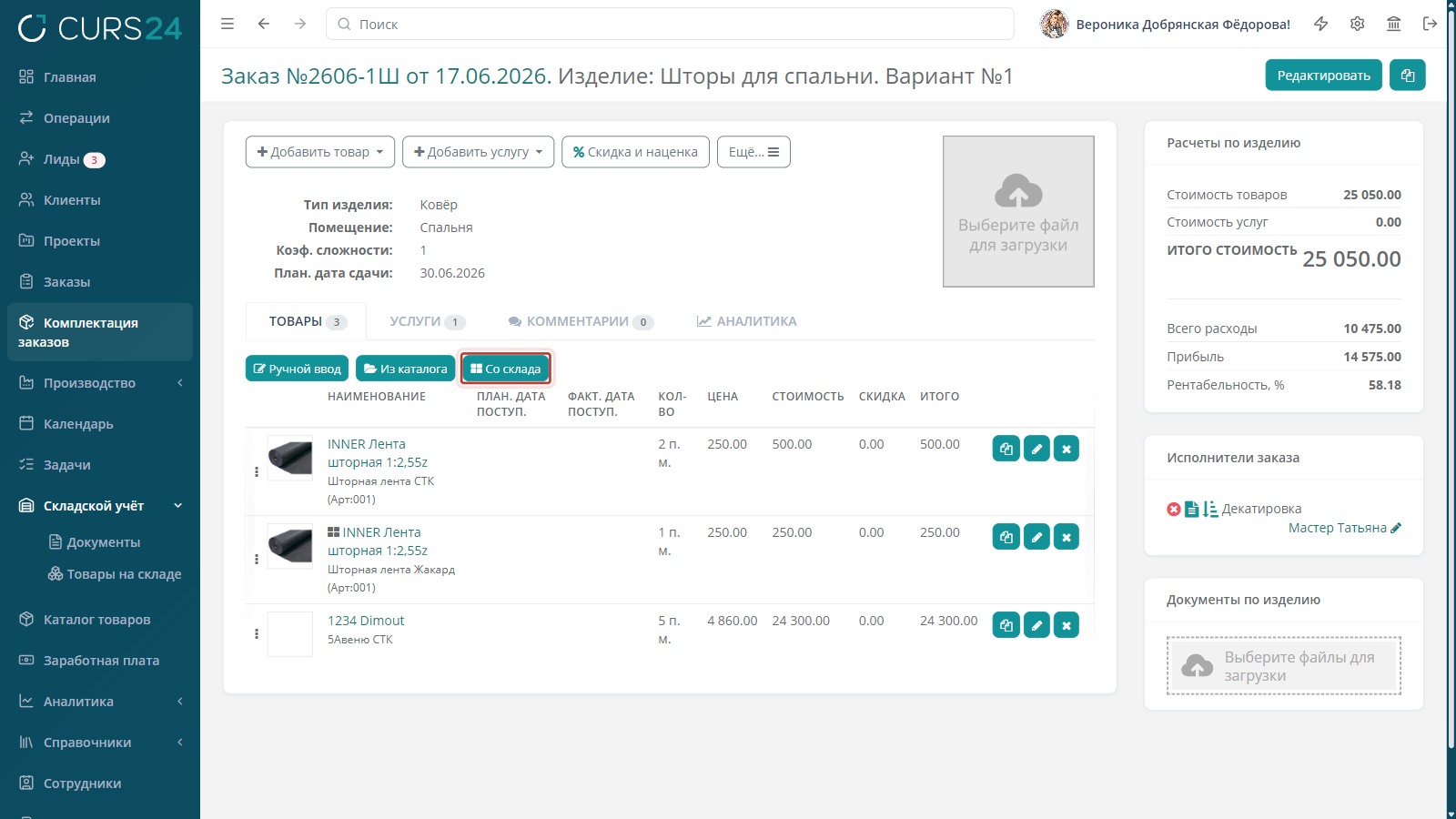Open document icon next to Декатировка

1191,510
